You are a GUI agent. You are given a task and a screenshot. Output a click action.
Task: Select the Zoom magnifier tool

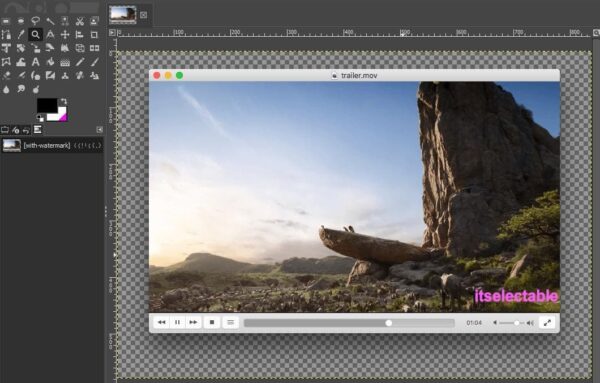click(x=35, y=35)
